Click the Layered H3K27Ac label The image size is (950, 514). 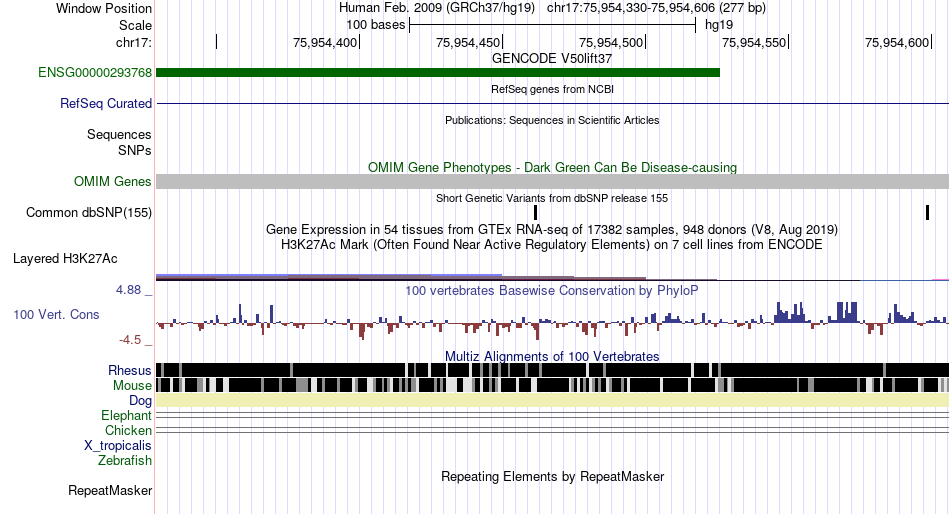click(x=65, y=259)
